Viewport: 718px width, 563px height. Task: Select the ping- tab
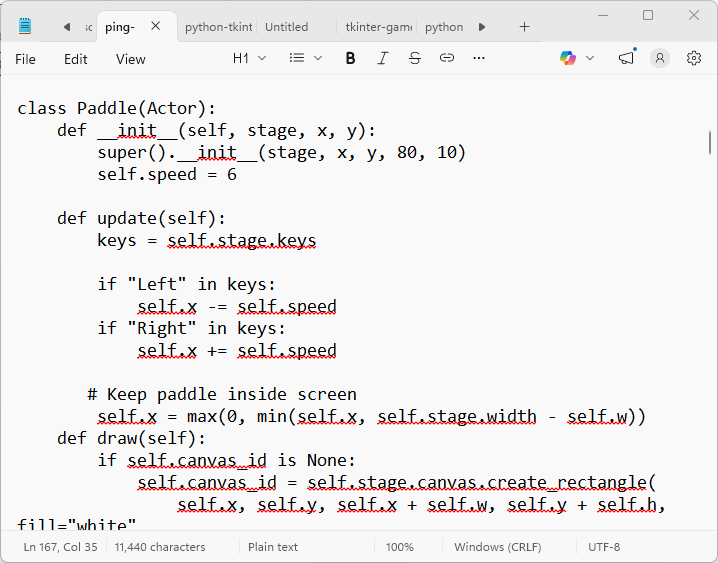pos(120,27)
